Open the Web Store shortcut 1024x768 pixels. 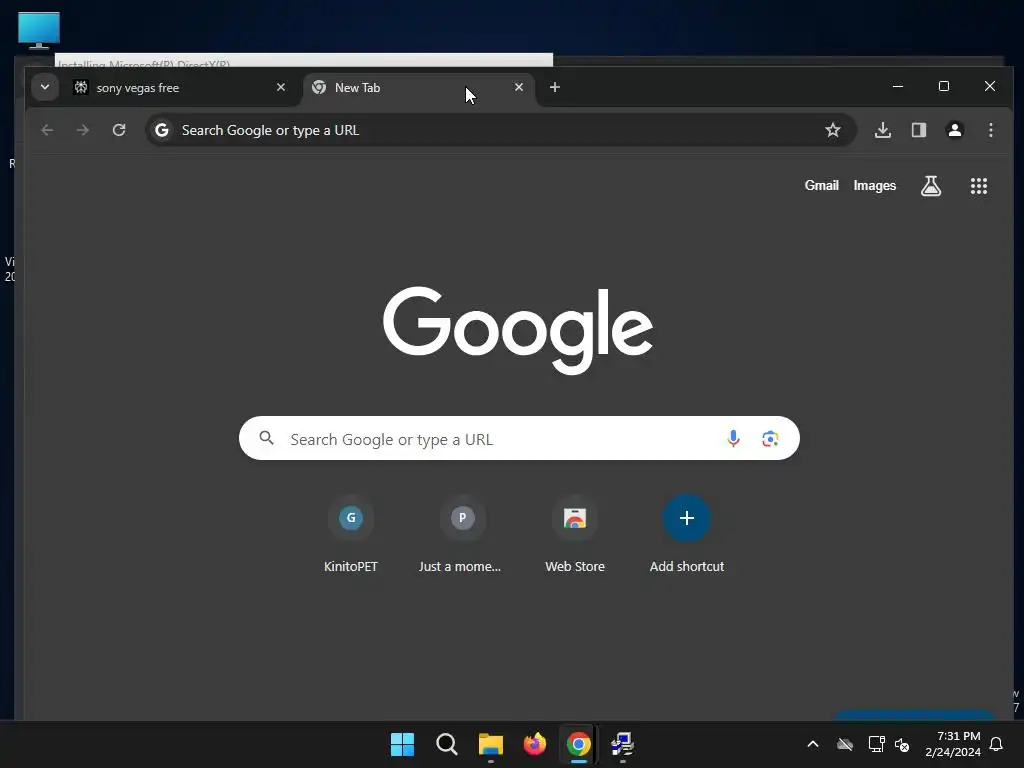(575, 534)
